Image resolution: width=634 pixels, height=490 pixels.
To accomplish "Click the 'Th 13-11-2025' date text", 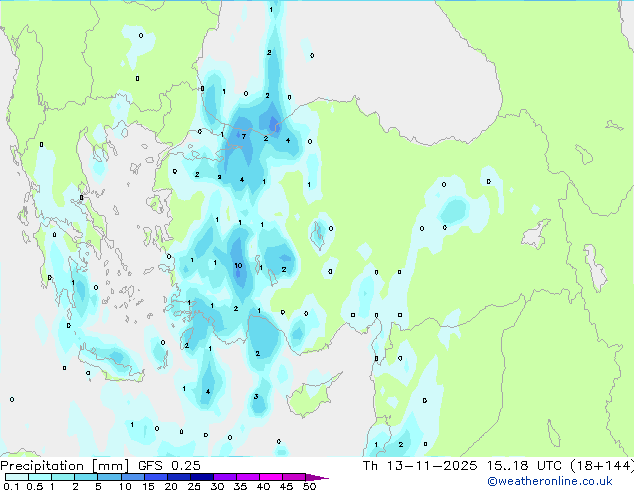I will [420, 466].
